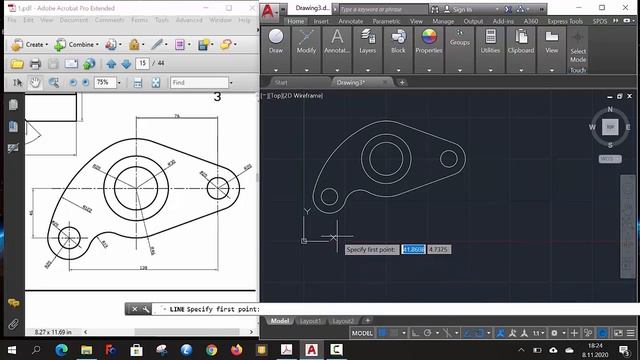Screen dimensions: 640x360
Task: Select the Marquee Zoom tool in Acrobat
Action: coord(53,83)
